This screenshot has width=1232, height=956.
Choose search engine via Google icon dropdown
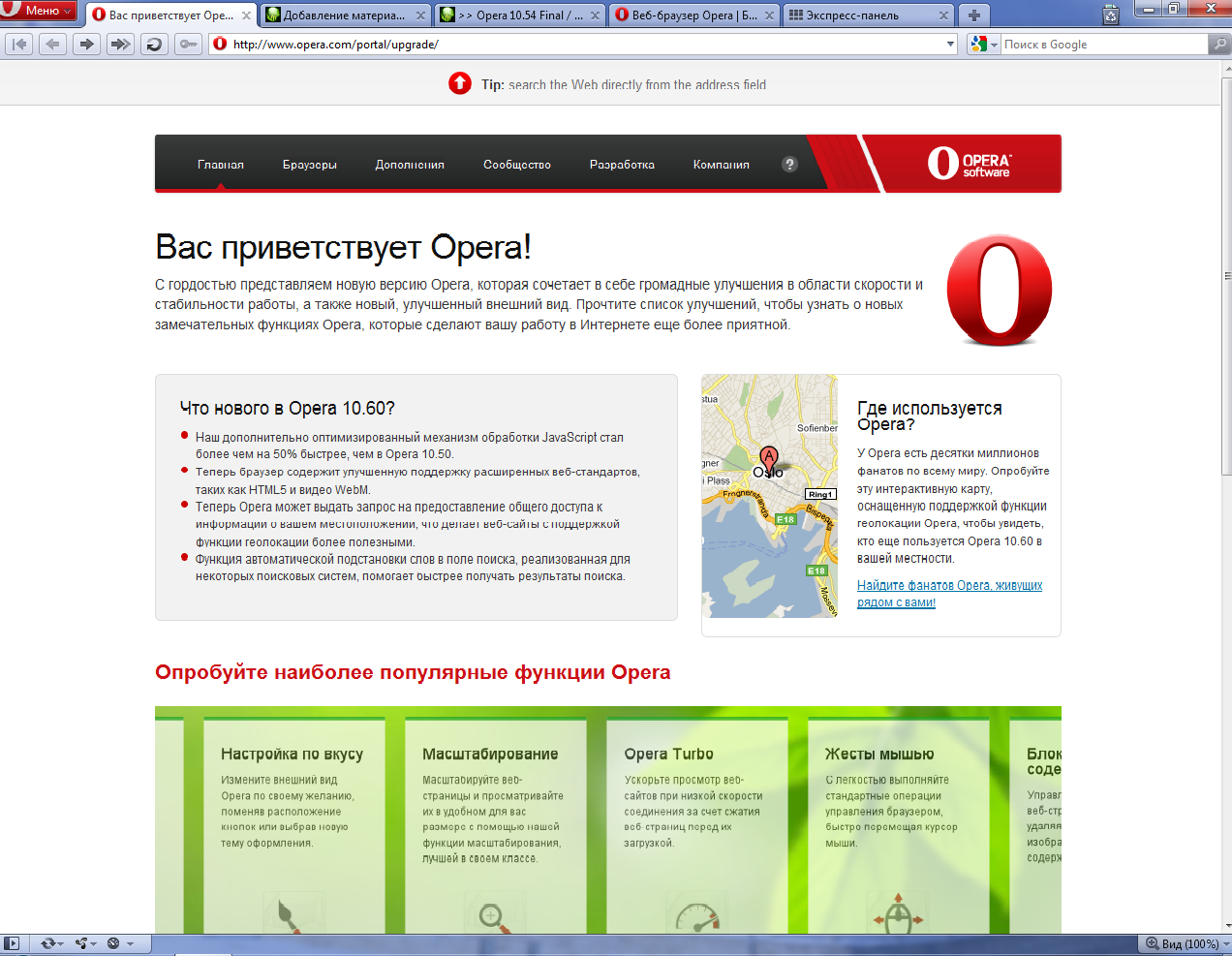[x=984, y=44]
